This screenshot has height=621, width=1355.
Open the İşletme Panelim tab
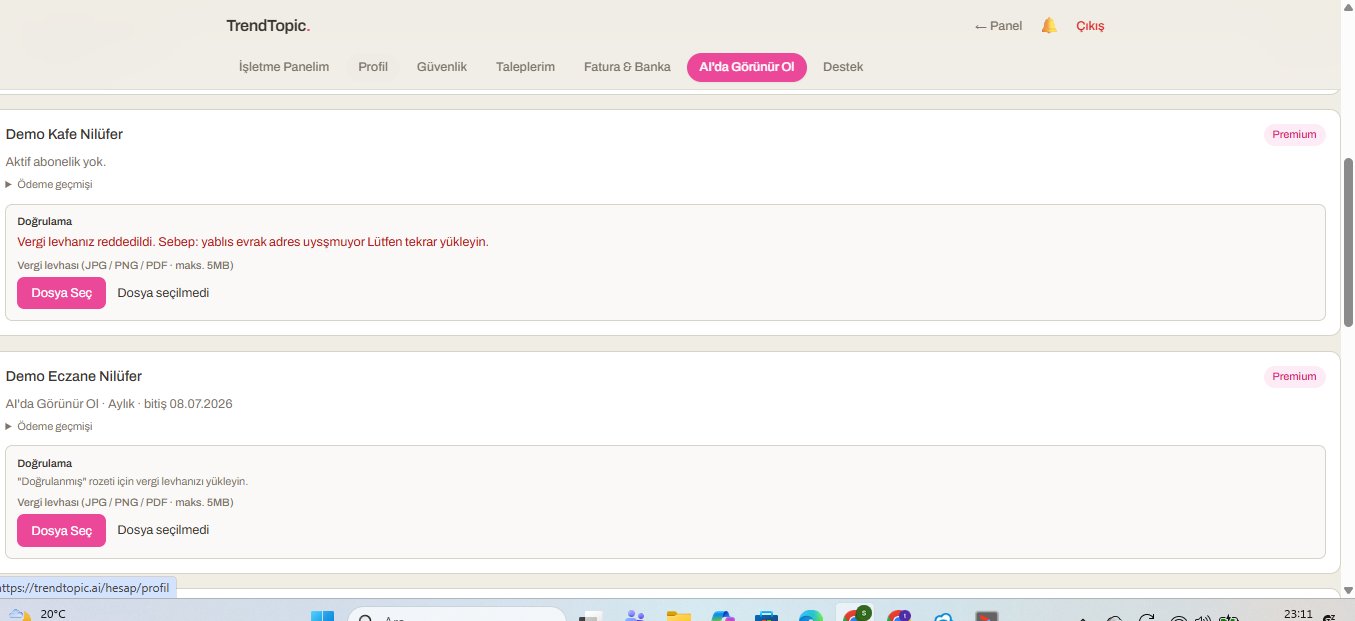coord(284,67)
